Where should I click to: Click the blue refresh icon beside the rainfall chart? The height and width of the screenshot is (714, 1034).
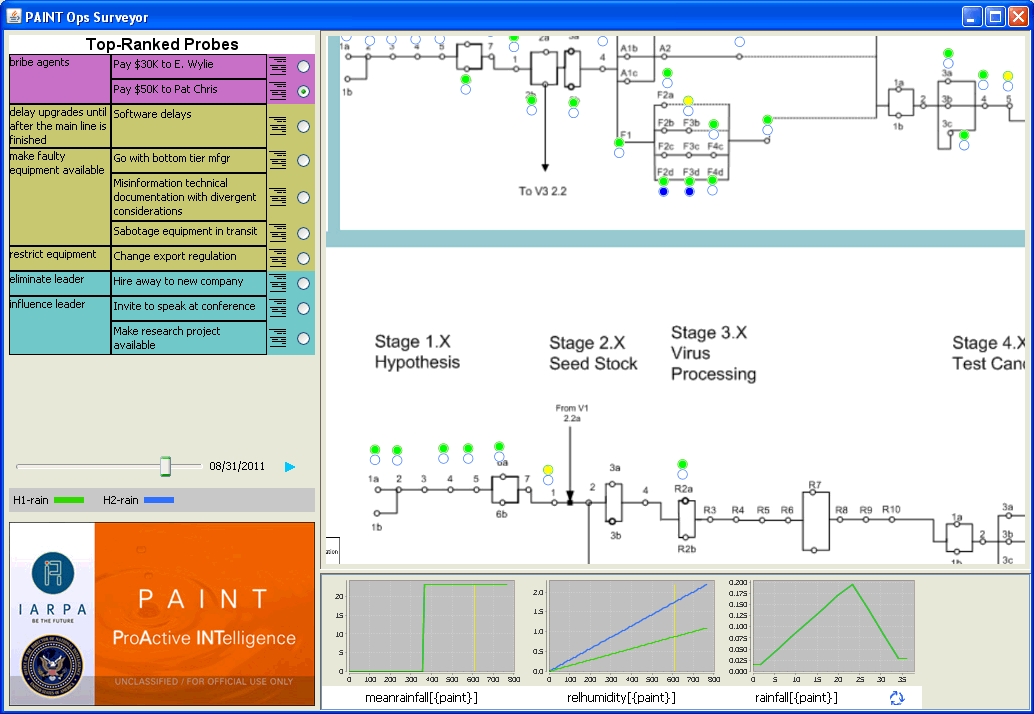coord(897,698)
